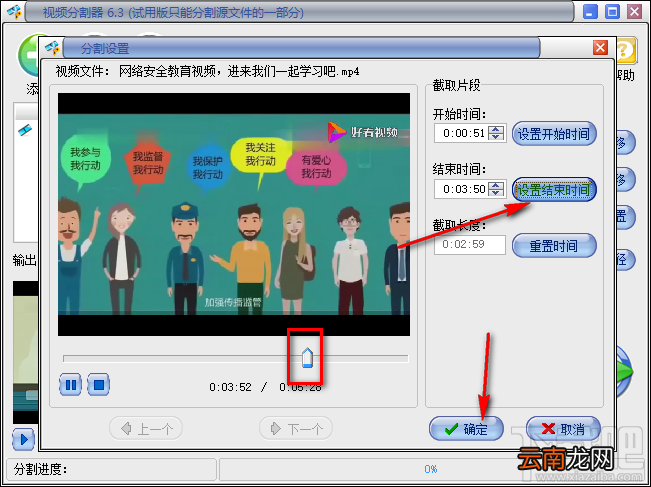651x487 pixels.
Task: Pause the video preview playback
Action: [71, 385]
